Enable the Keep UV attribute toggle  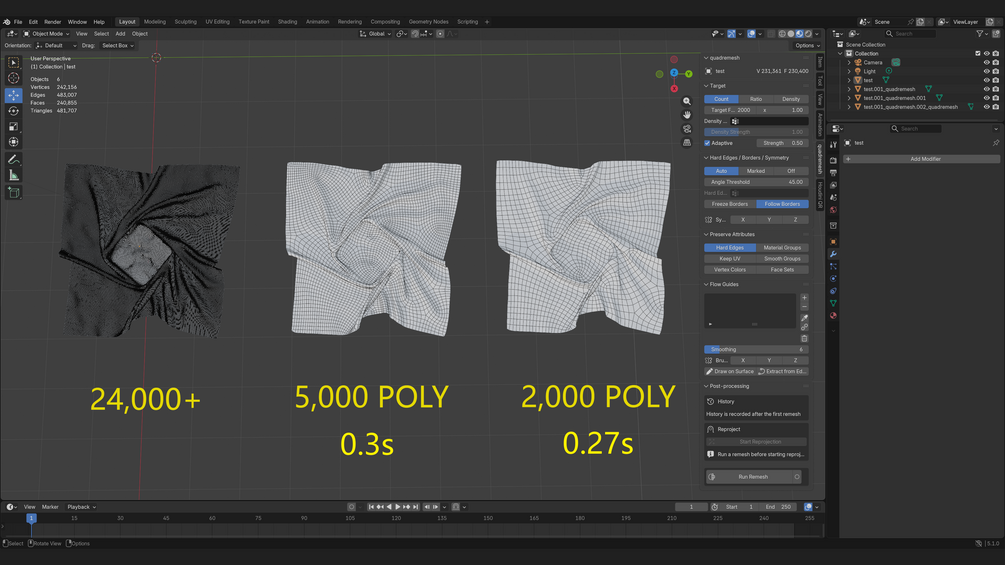coord(729,259)
